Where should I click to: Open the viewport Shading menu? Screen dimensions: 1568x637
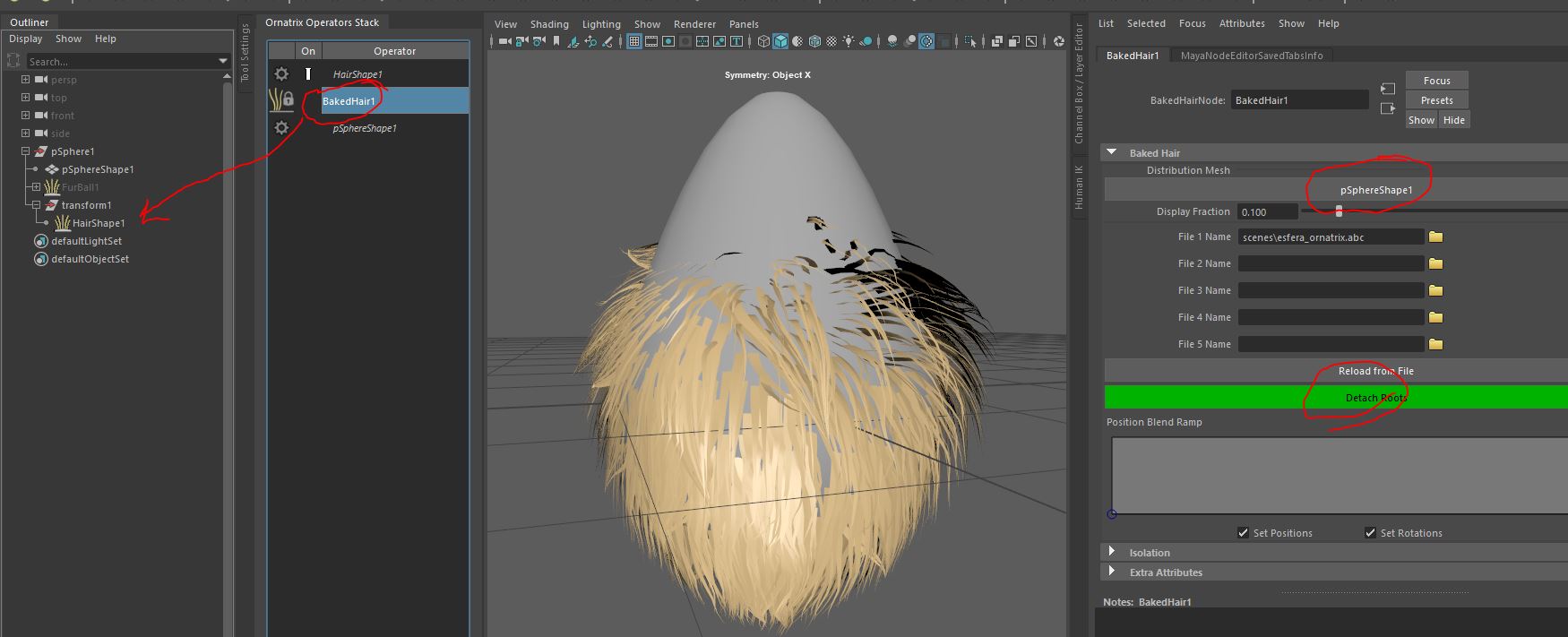pos(549,24)
